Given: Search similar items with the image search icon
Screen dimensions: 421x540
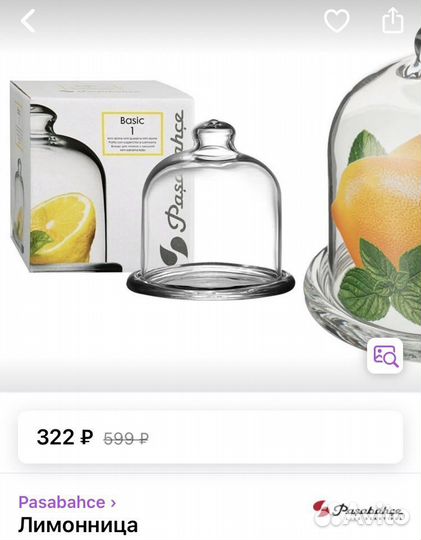Looking at the screenshot, I should pyautogui.click(x=385, y=356).
